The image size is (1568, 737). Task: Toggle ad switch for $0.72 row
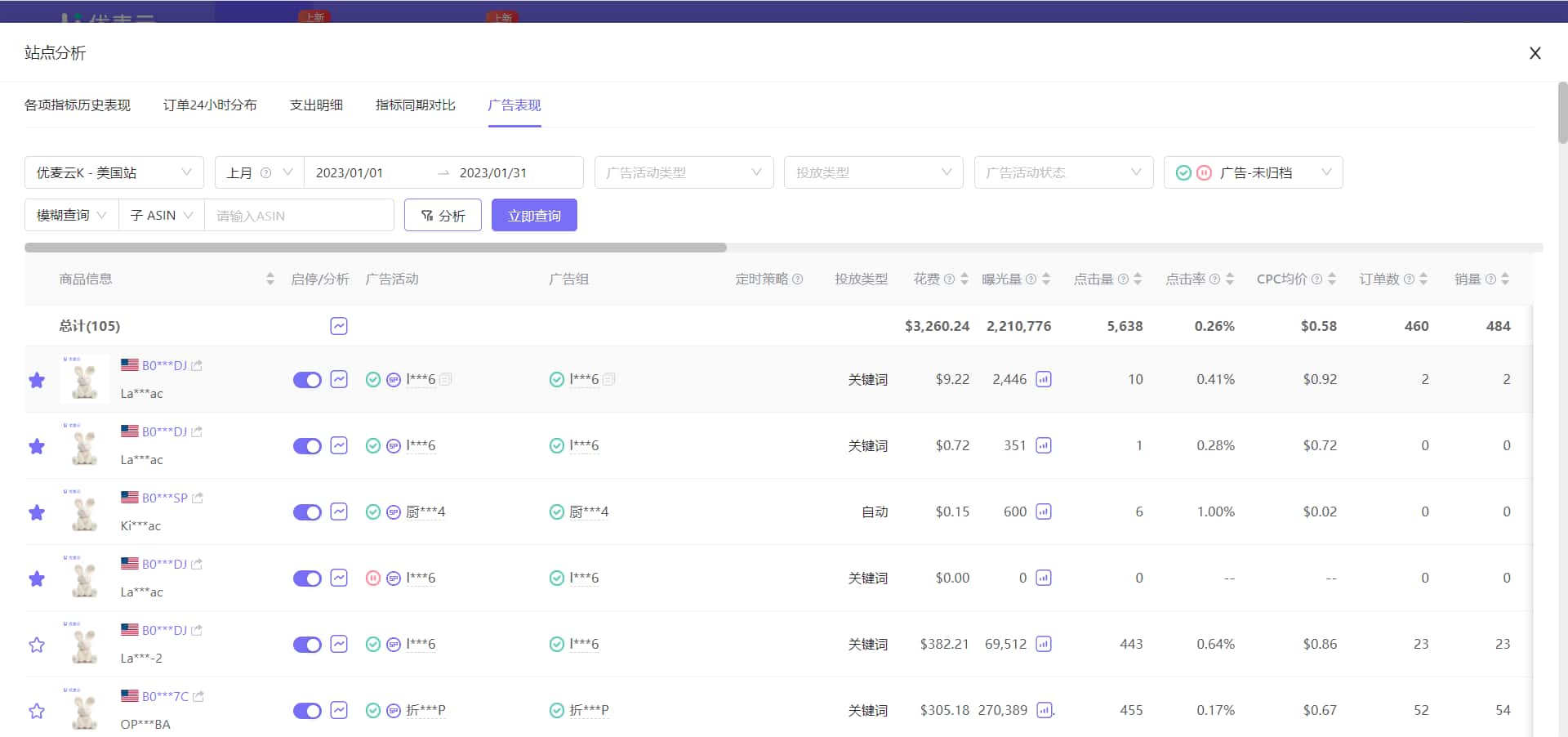tap(307, 446)
